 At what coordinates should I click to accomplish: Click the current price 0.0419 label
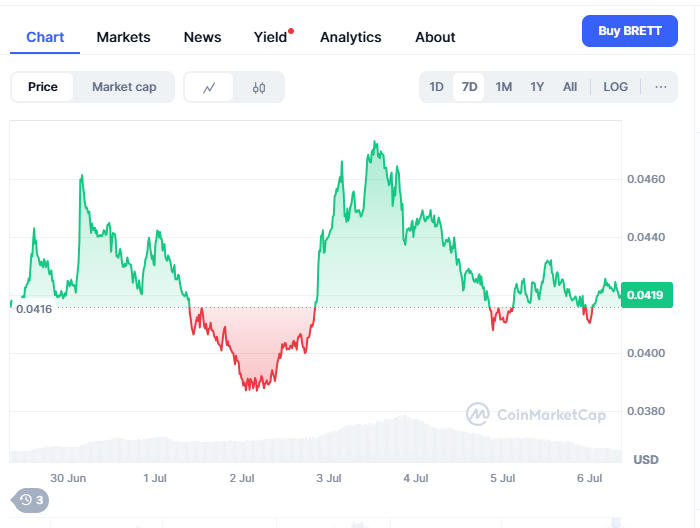tap(645, 295)
